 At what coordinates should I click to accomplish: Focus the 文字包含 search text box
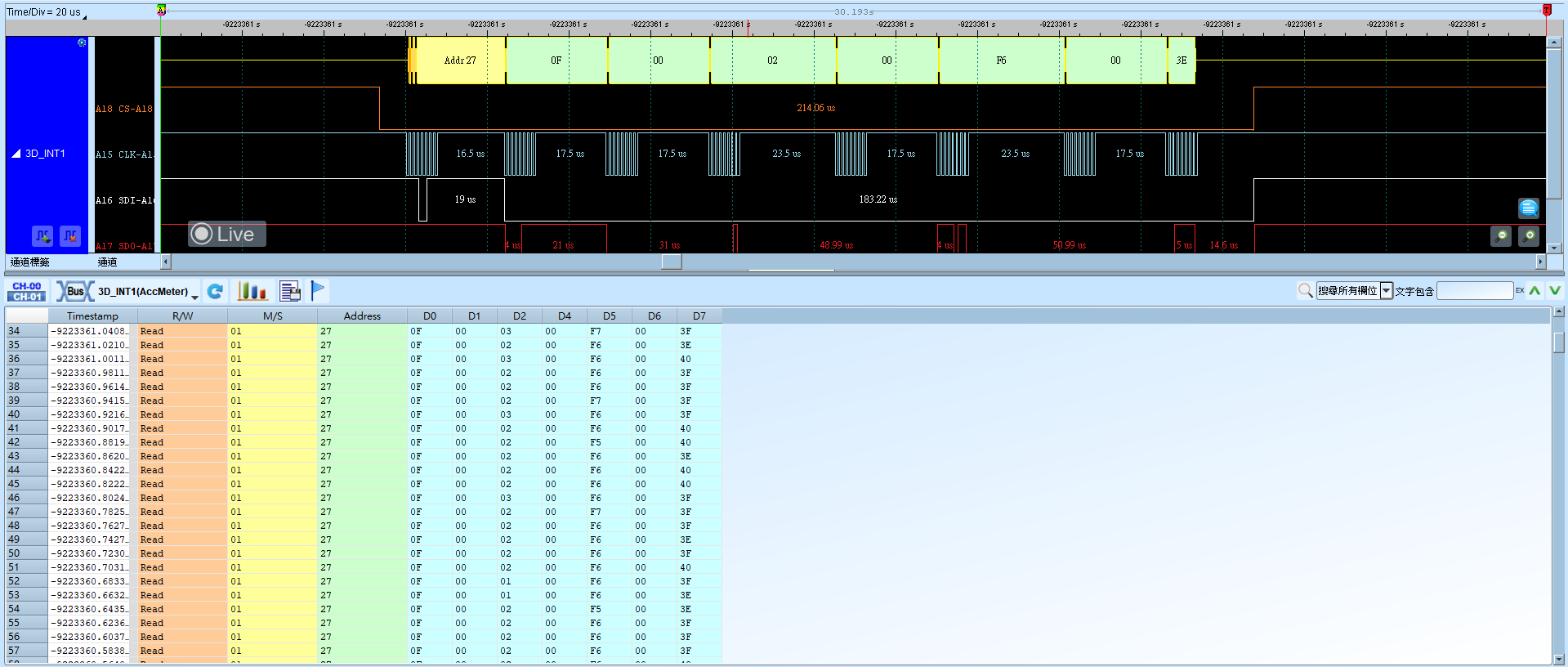point(1475,290)
